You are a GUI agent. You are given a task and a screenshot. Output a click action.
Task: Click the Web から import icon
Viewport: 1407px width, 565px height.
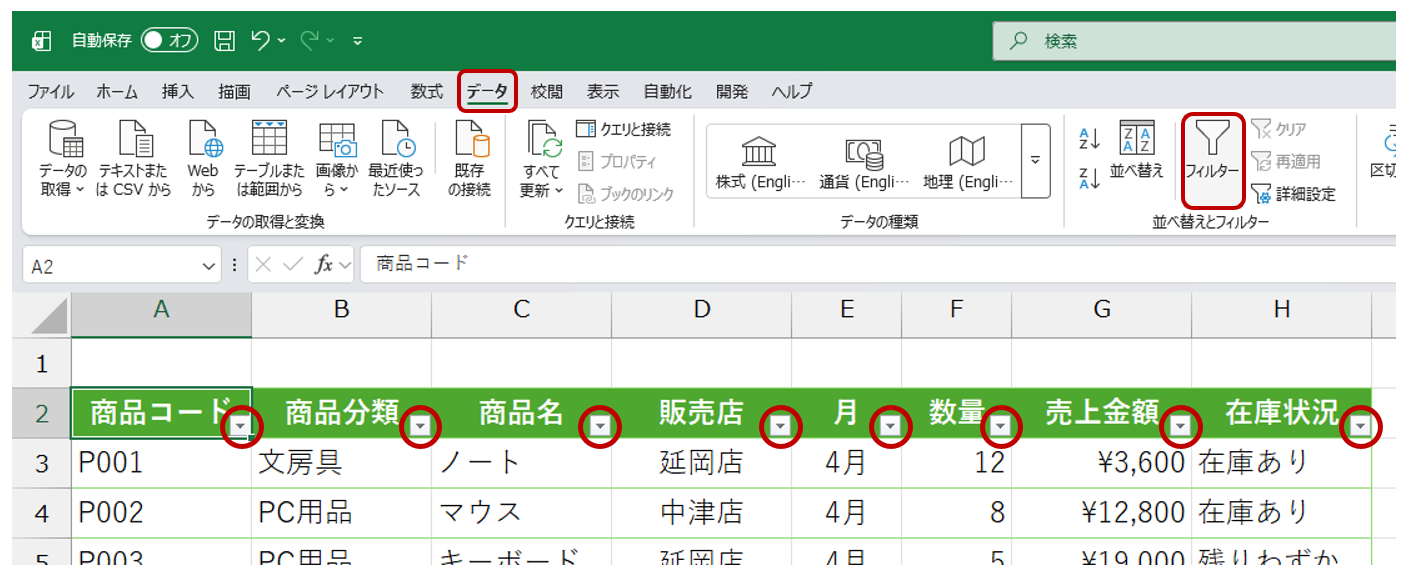(x=203, y=158)
